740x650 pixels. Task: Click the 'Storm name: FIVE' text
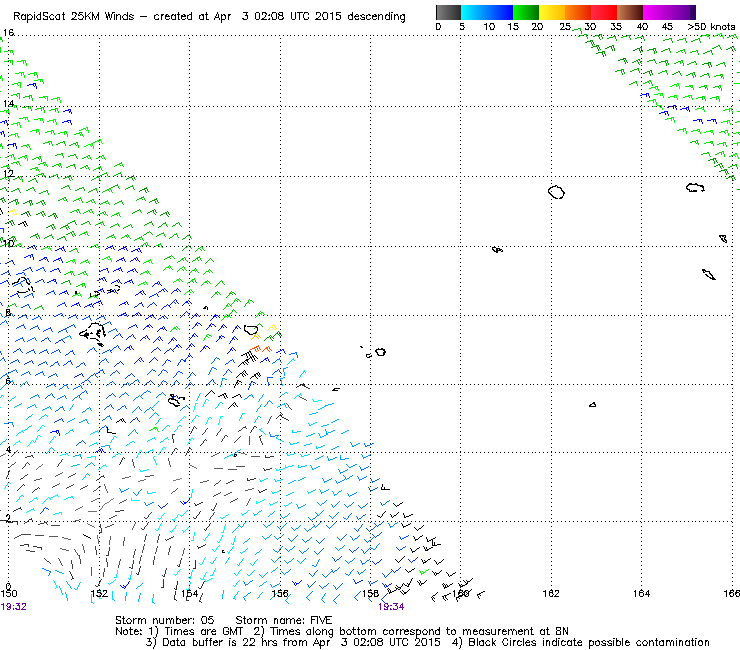pos(284,620)
